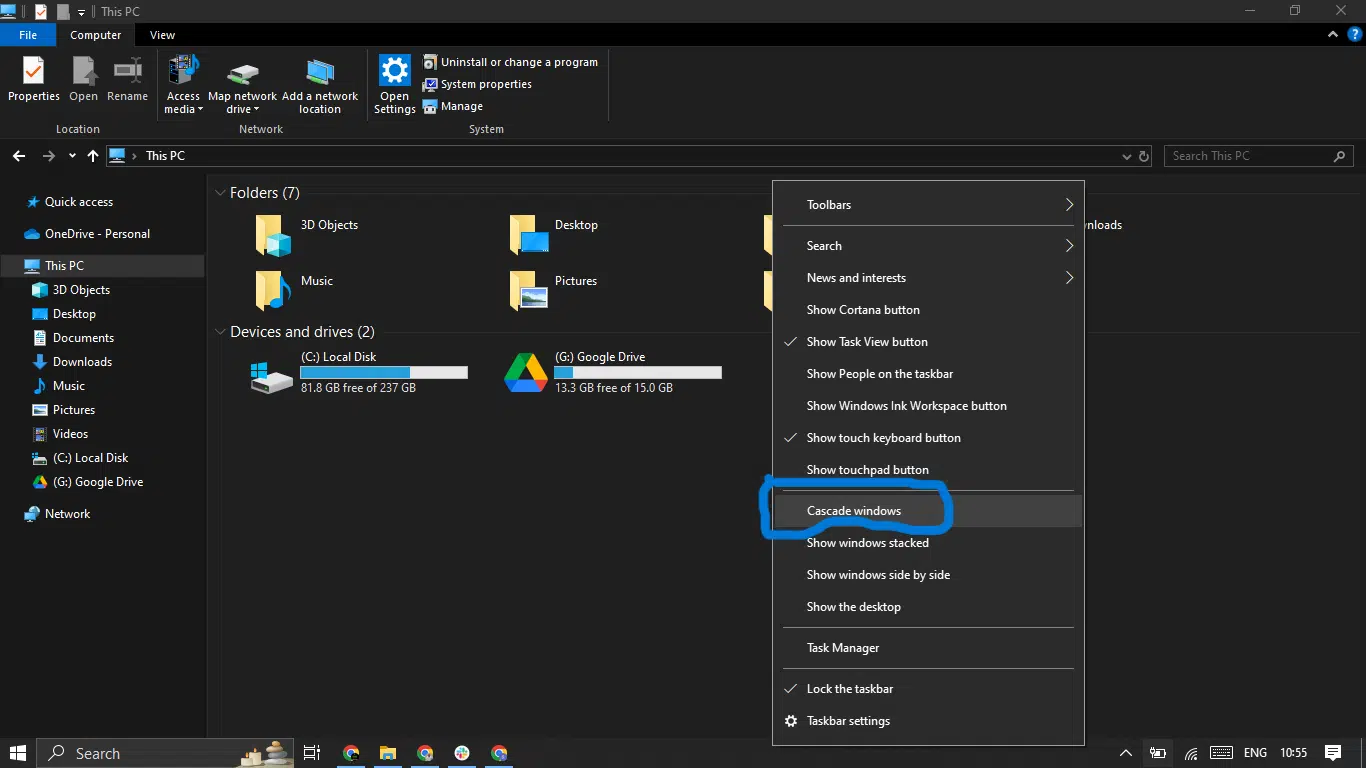Enable Show People on the taskbar
Image resolution: width=1366 pixels, height=768 pixels.
(x=928, y=374)
